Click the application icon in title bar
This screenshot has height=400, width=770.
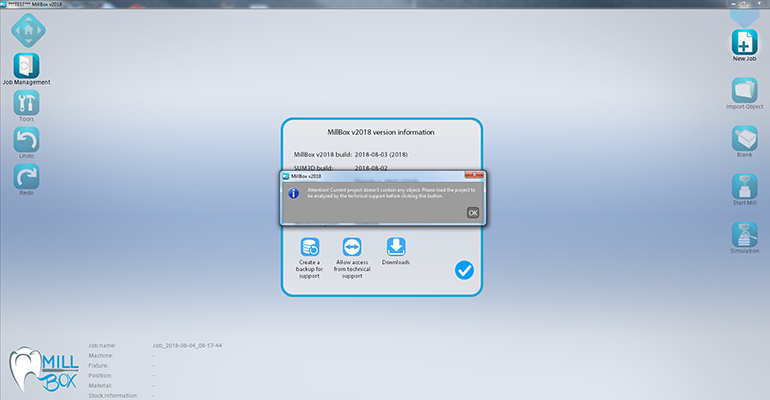(x=3, y=3)
